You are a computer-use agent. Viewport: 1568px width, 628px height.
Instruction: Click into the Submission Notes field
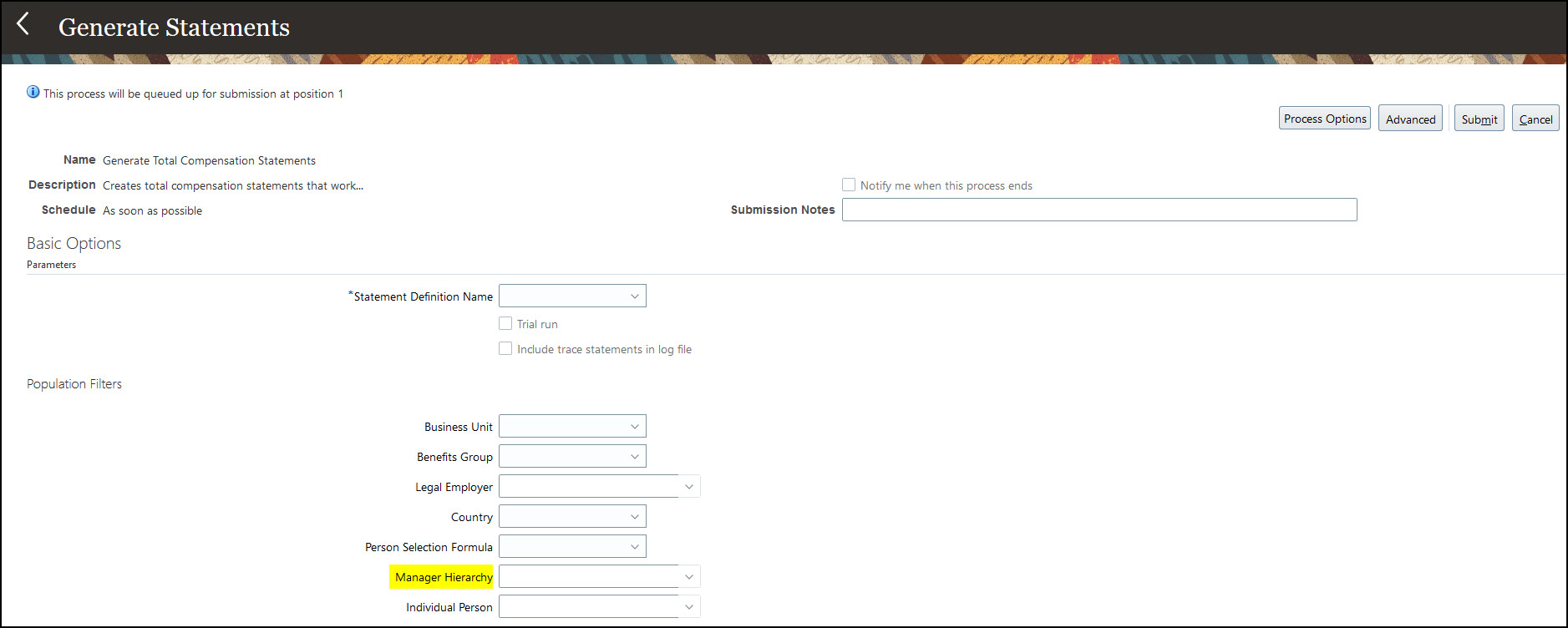tap(1099, 210)
